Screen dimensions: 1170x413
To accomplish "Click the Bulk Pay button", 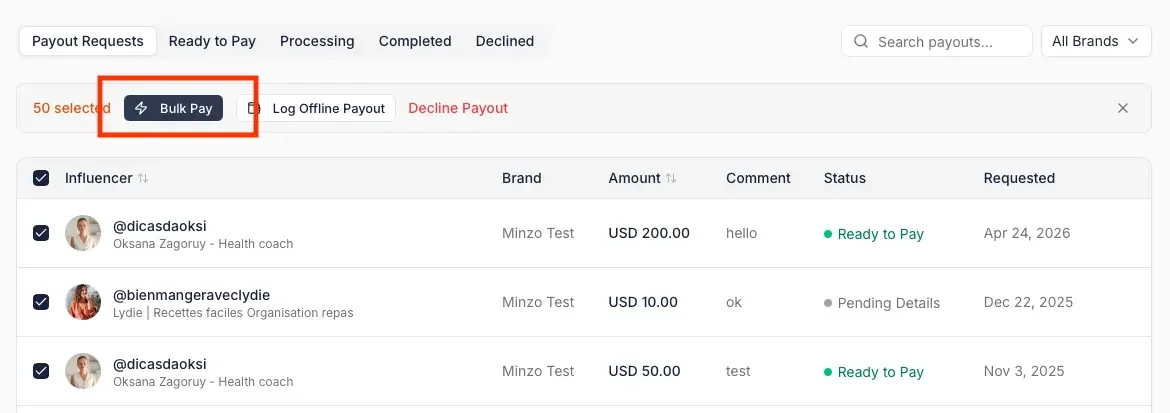I will pos(173,108).
